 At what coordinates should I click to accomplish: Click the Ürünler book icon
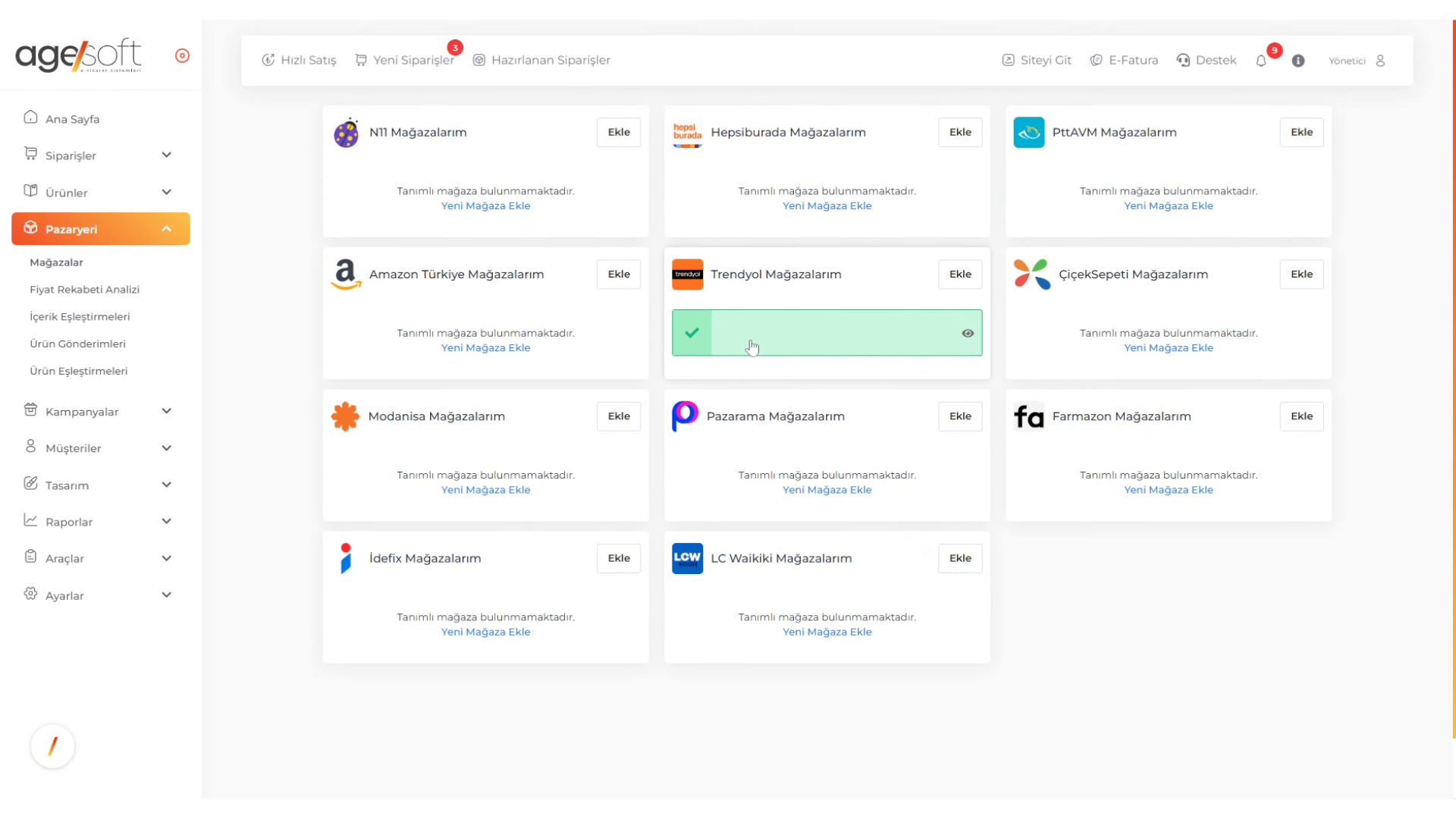pos(30,191)
